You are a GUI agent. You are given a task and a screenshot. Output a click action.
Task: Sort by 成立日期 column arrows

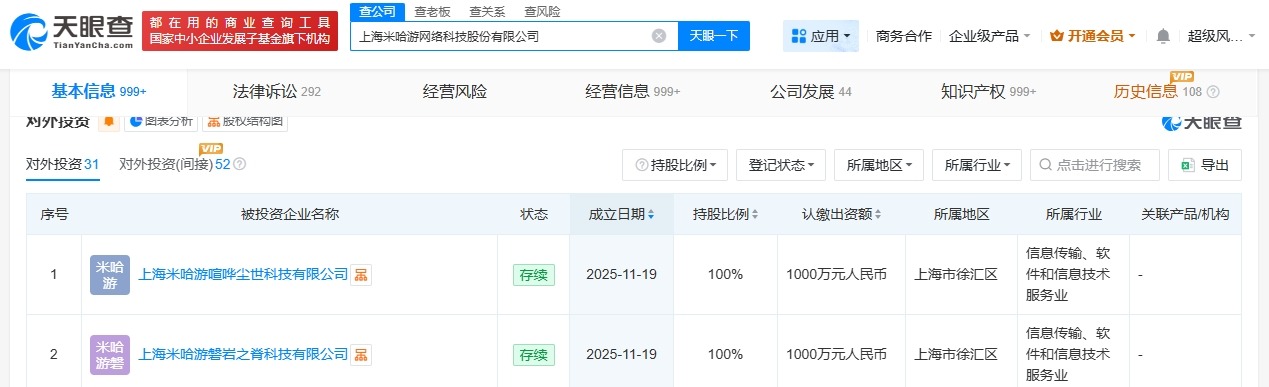(x=651, y=215)
